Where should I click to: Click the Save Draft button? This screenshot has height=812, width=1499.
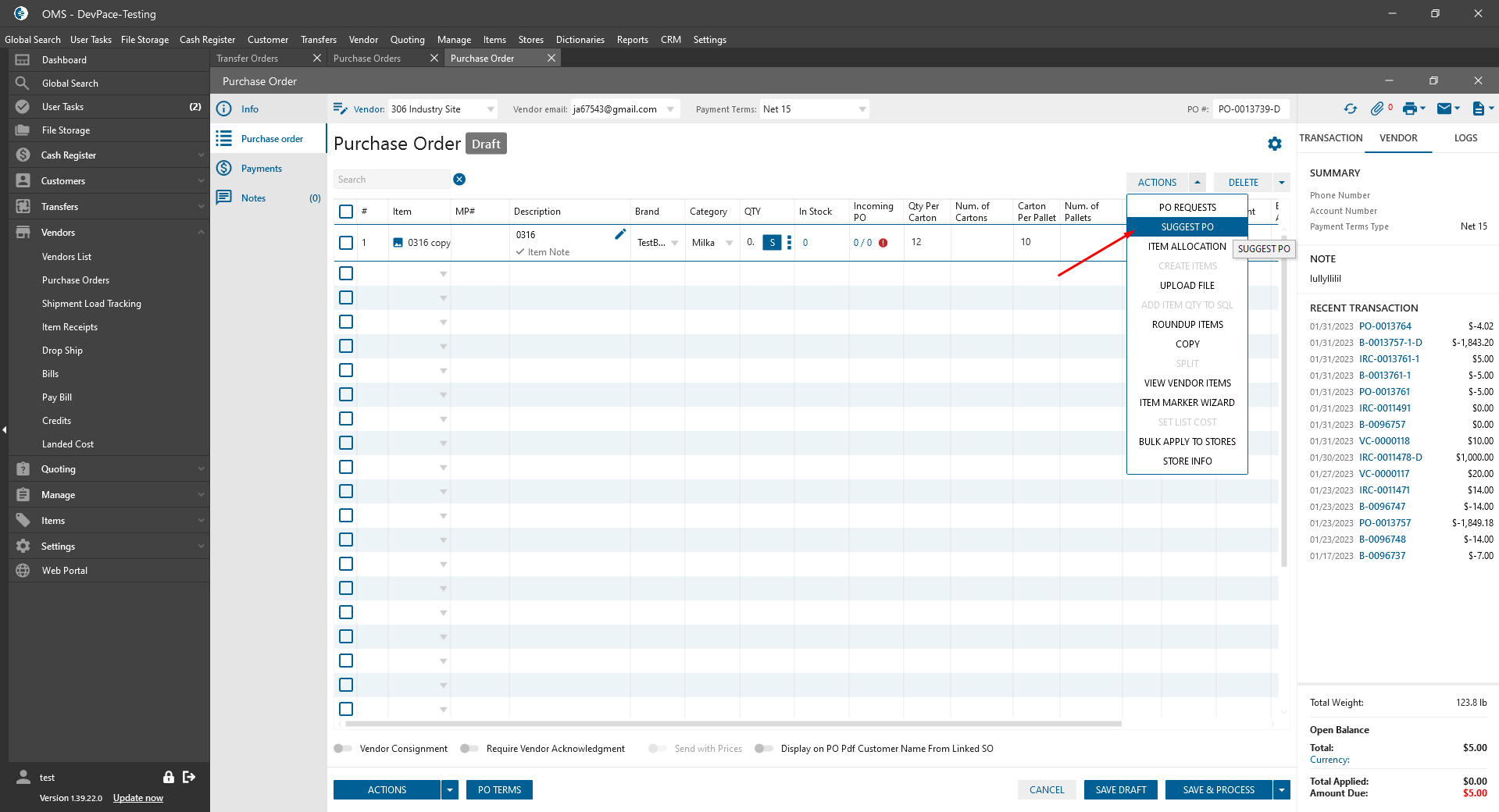[1121, 790]
